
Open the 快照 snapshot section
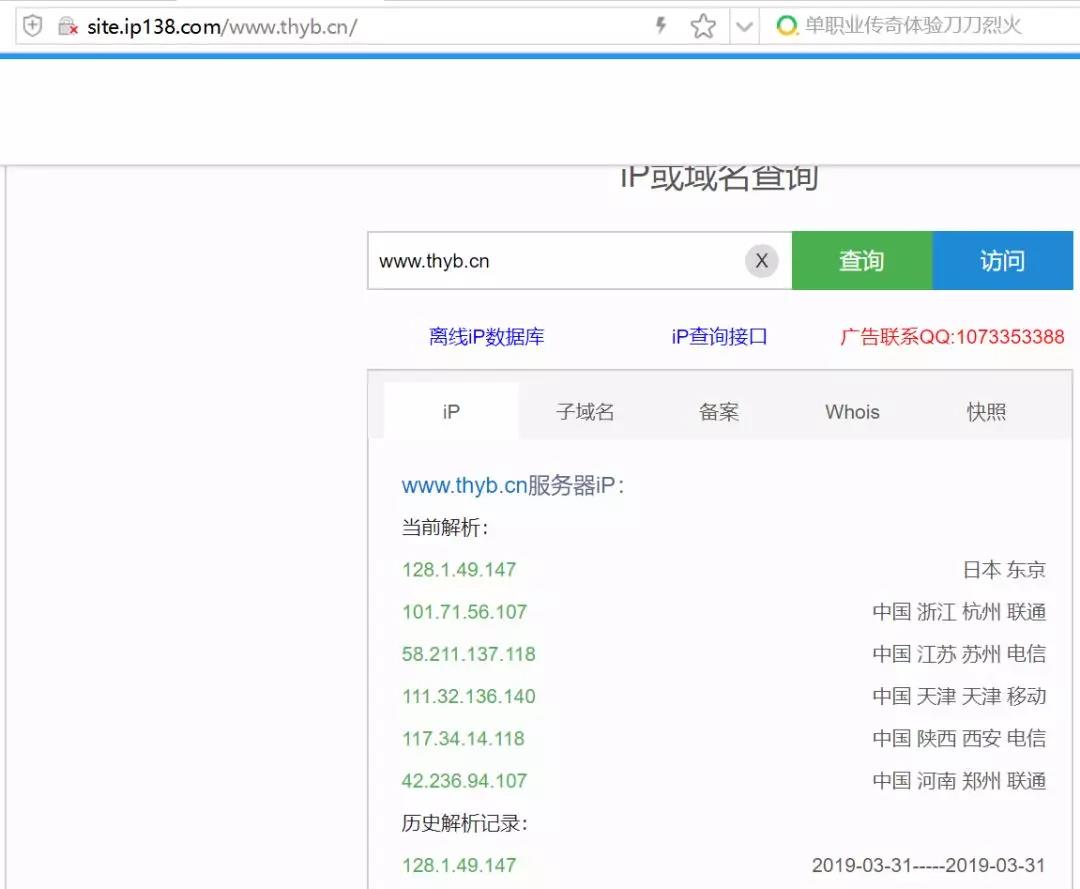tap(987, 411)
